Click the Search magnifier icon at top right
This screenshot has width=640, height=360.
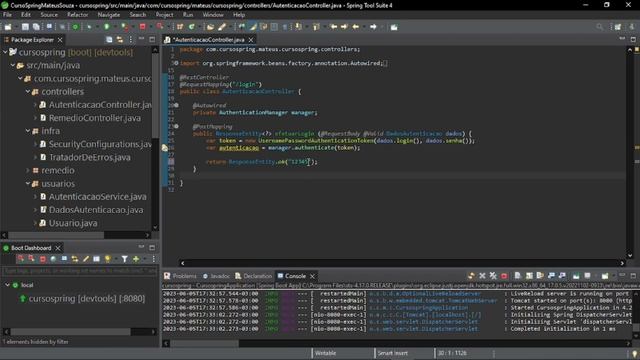click(599, 27)
